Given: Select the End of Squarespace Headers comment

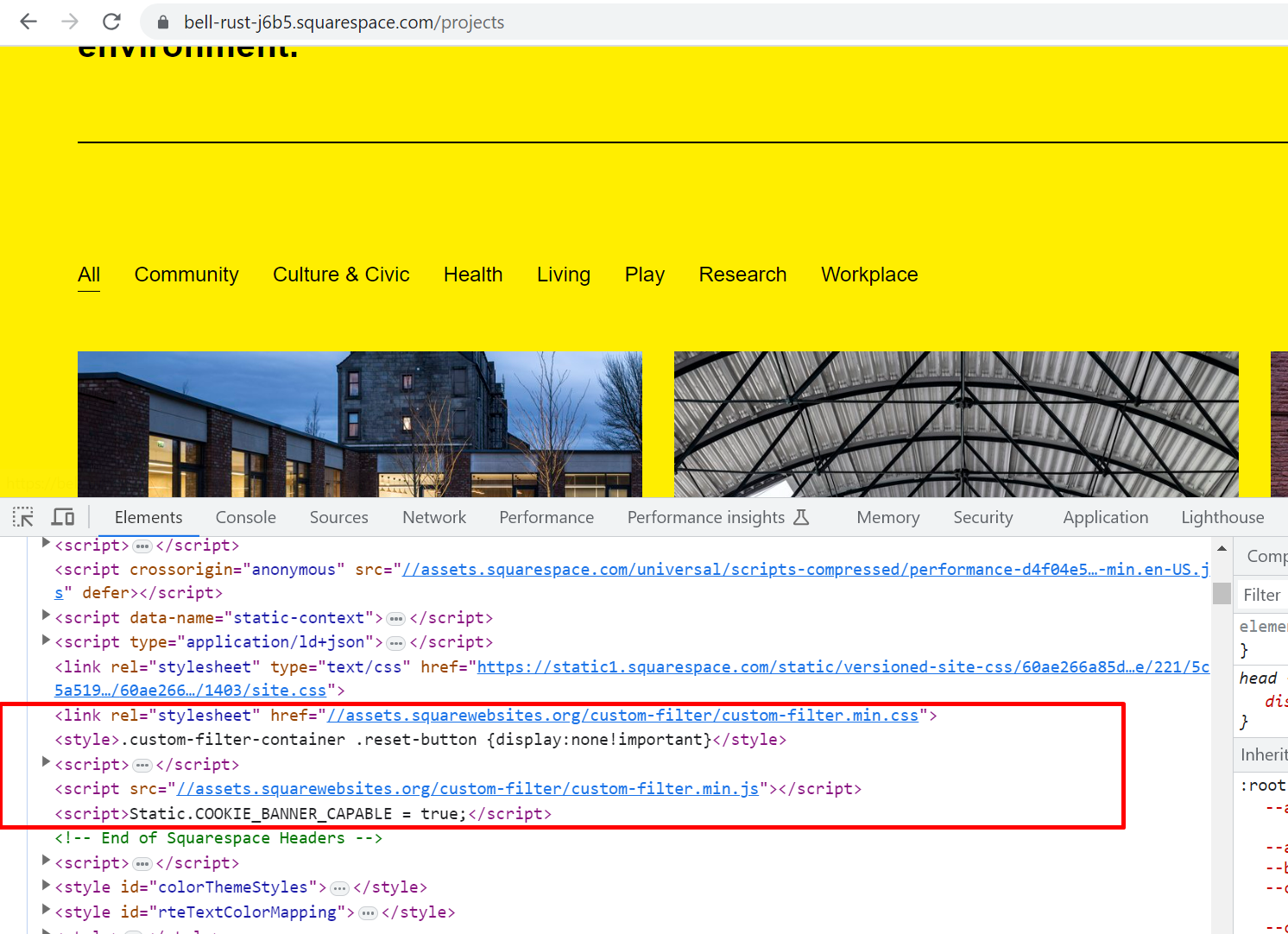Looking at the screenshot, I should pyautogui.click(x=218, y=838).
